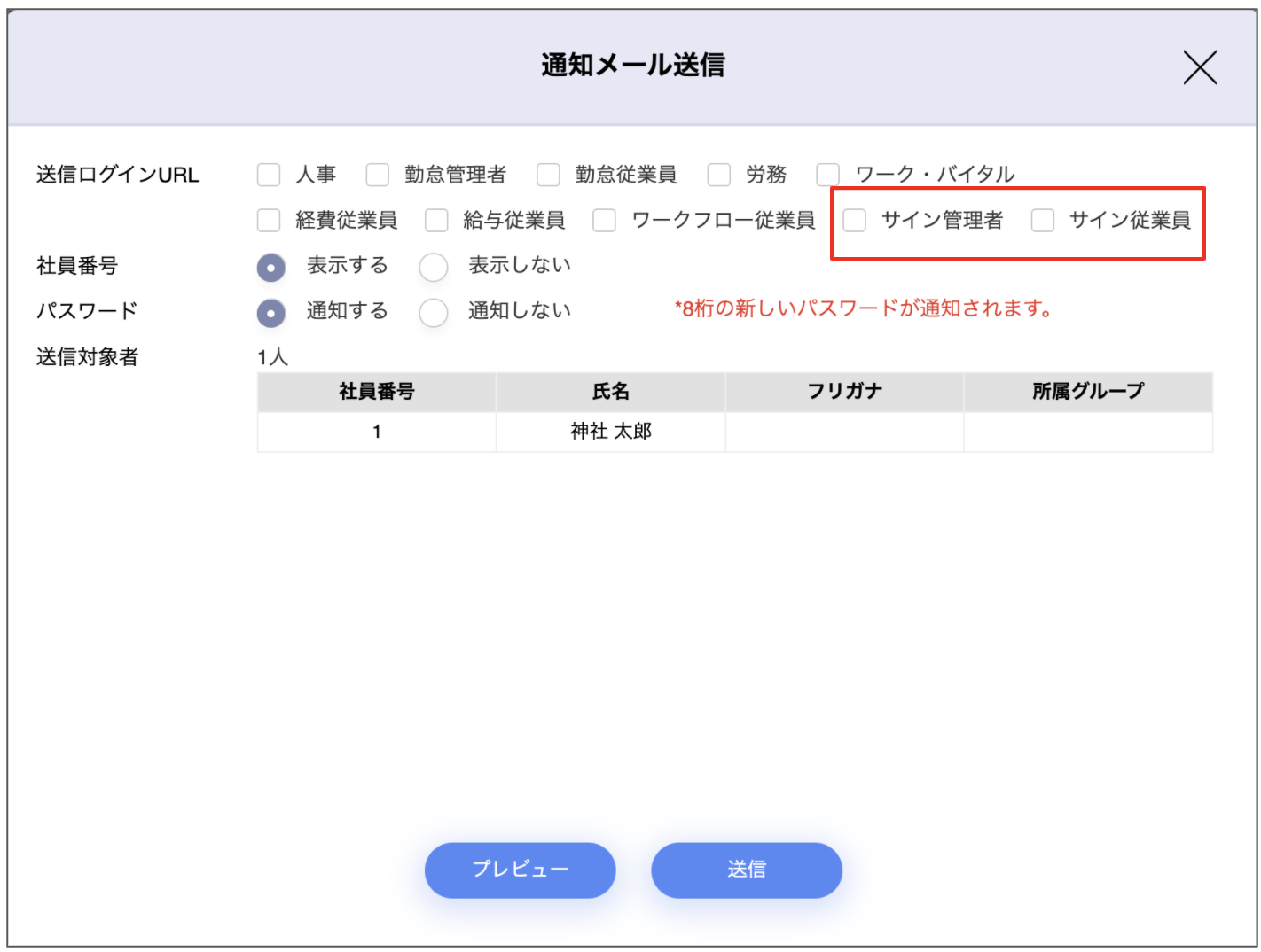This screenshot has width=1261, height=952.
Task: Click the 氏名 column header
Action: pos(610,392)
